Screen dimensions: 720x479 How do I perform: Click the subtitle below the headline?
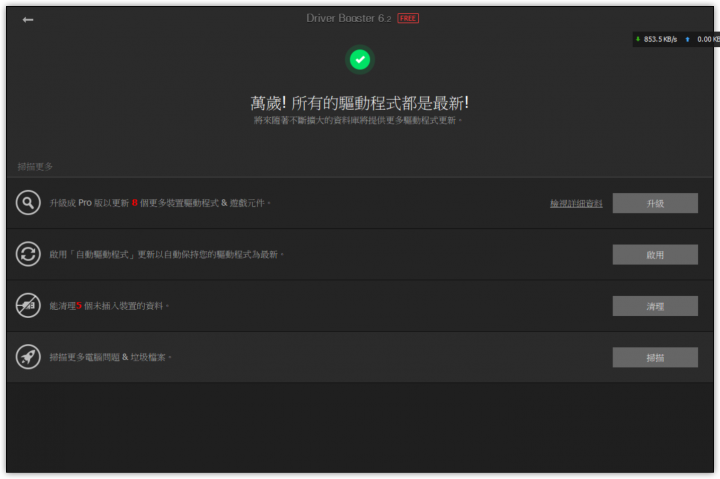[358, 120]
